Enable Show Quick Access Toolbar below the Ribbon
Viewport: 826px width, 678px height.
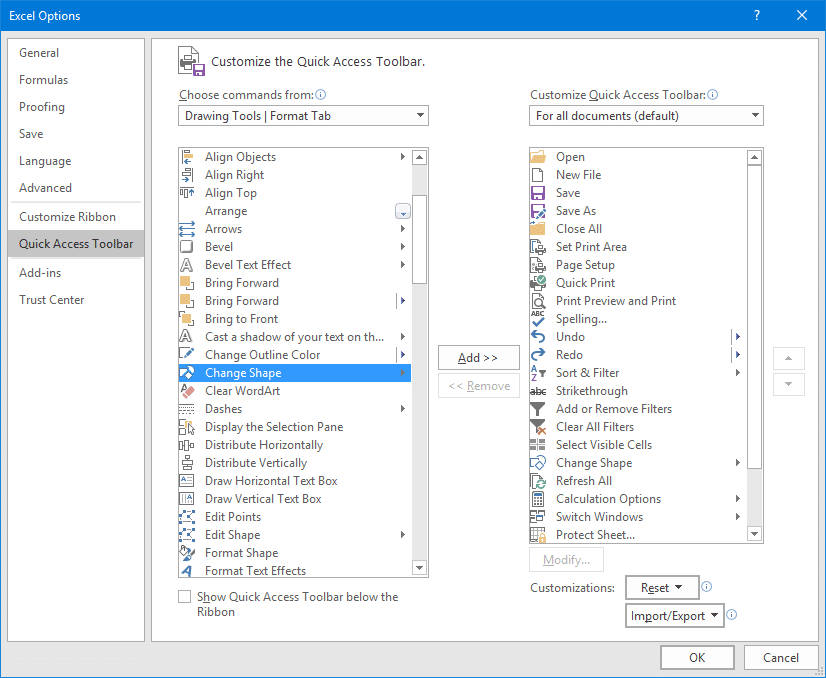(x=184, y=597)
